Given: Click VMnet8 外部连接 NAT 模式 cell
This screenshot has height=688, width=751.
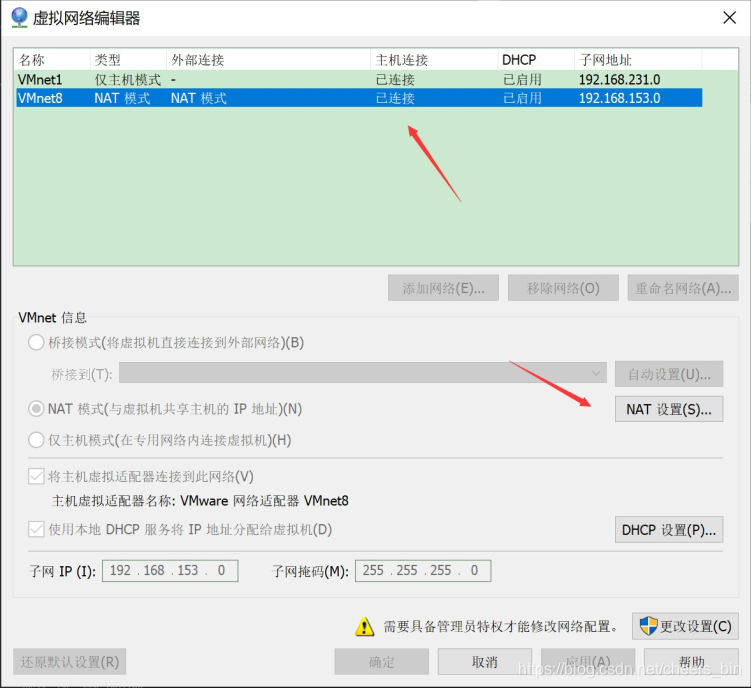Looking at the screenshot, I should pyautogui.click(x=198, y=98).
